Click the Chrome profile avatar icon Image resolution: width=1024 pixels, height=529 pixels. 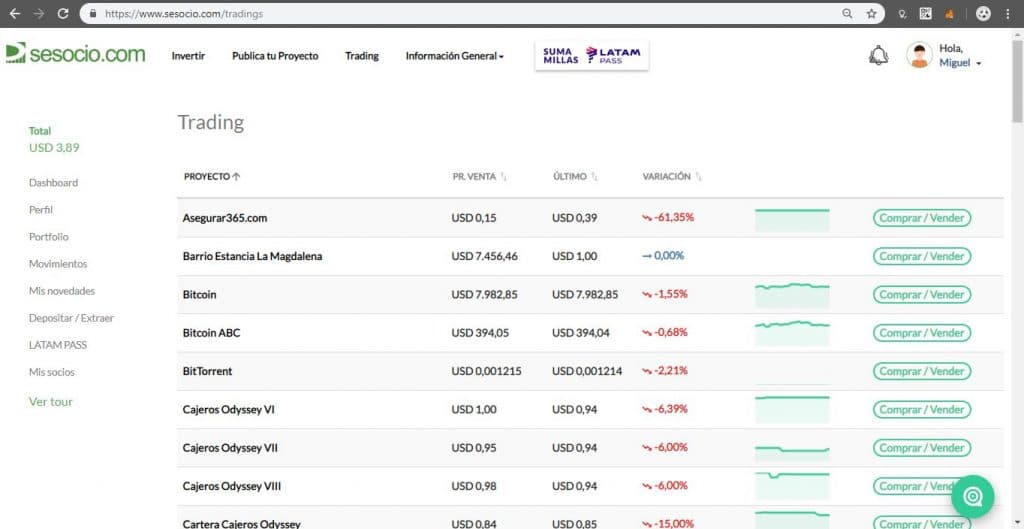coord(983,13)
